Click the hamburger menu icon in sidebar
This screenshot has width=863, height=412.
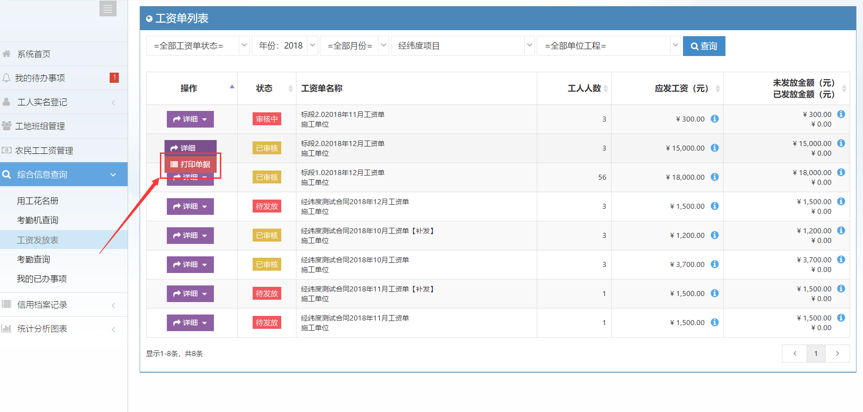(x=108, y=9)
